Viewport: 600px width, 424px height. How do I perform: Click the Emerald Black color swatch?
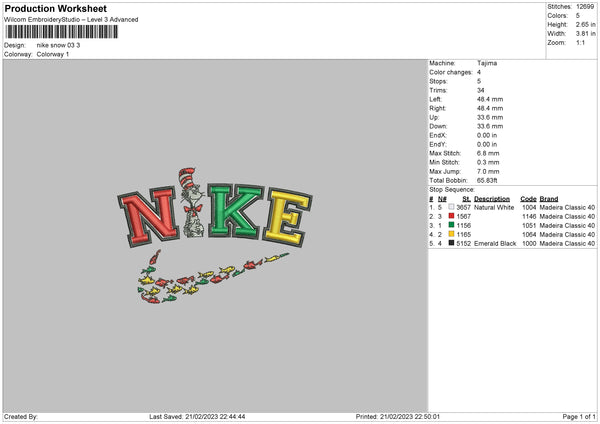[x=451, y=243]
